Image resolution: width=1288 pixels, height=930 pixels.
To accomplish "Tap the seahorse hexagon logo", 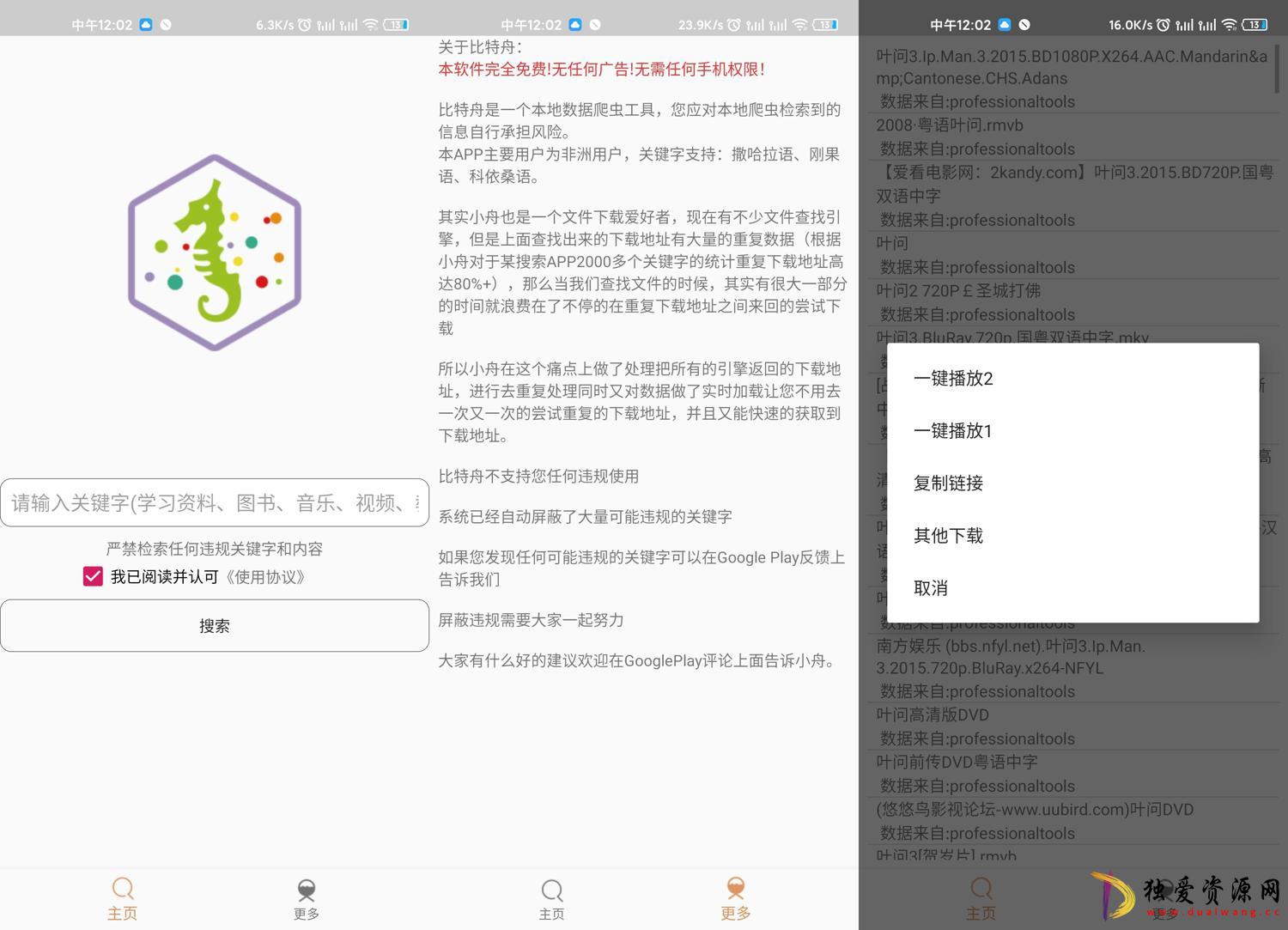I will (215, 252).
